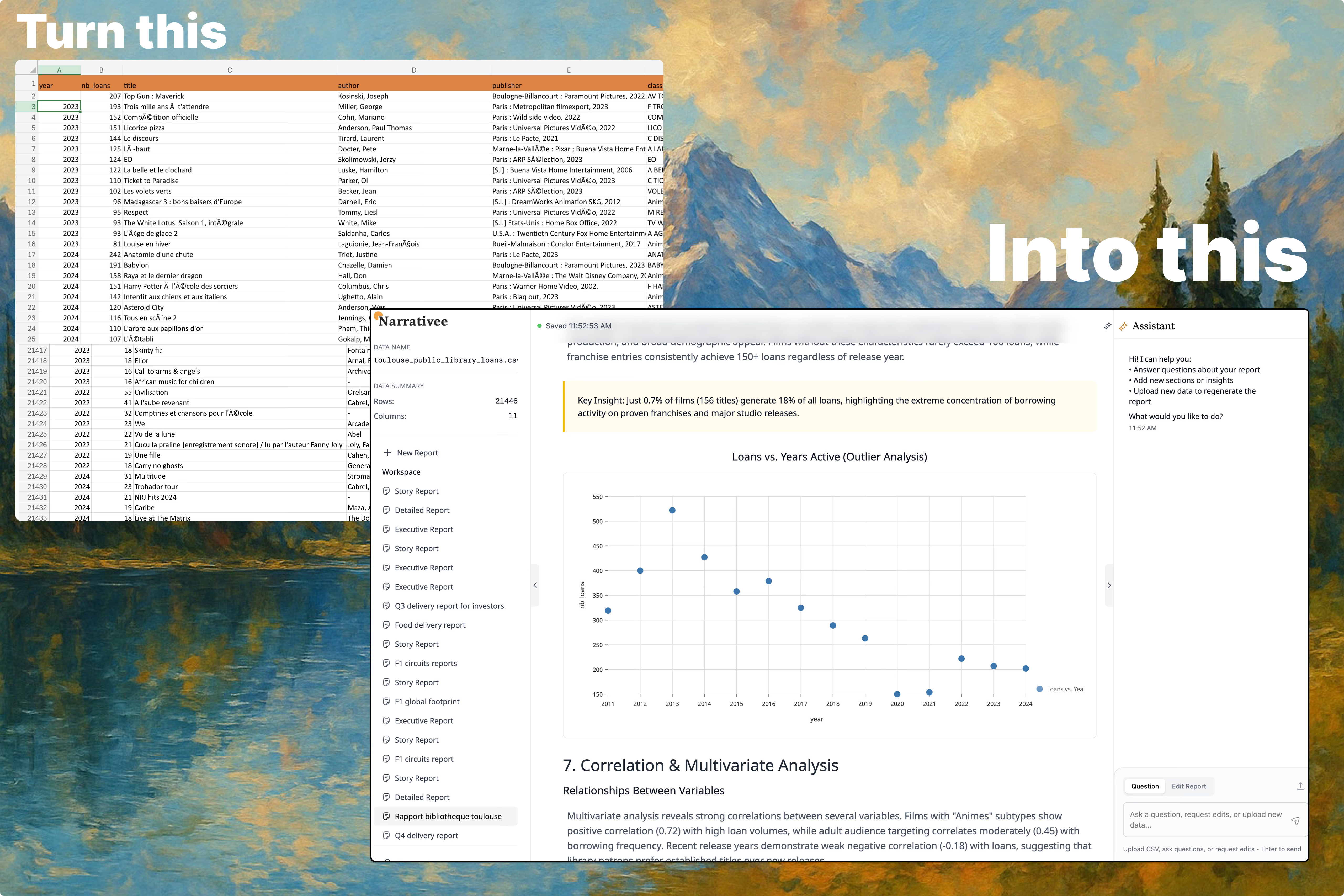Click the Loans vs. Year legend marker

coord(1039,689)
